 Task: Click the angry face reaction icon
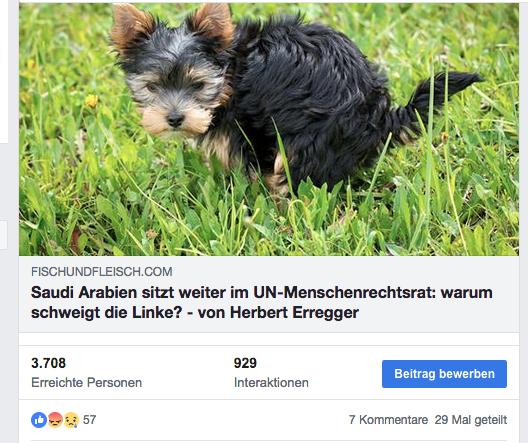[55, 420]
